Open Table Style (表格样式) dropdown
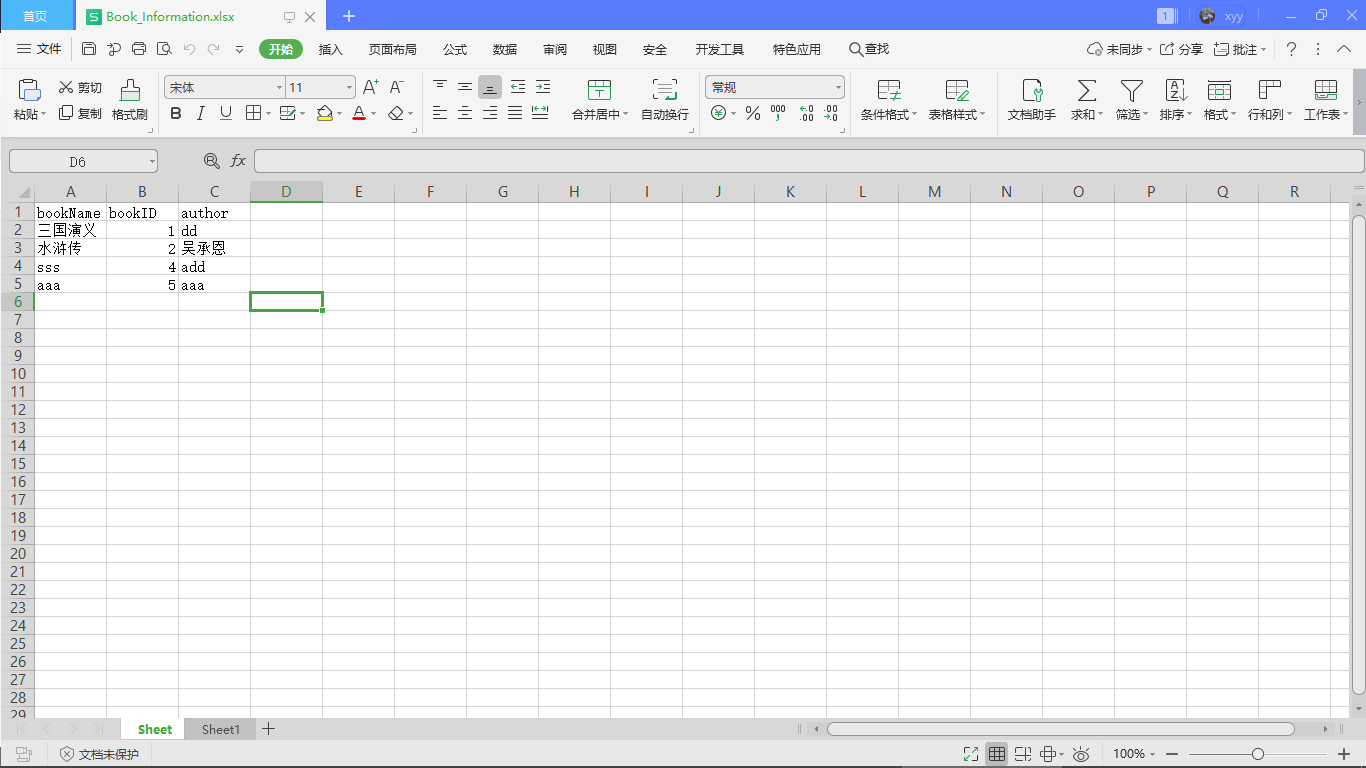 [982, 115]
